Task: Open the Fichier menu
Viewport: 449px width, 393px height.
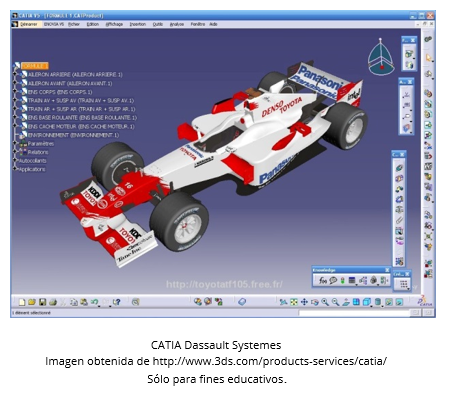Action: tap(74, 24)
